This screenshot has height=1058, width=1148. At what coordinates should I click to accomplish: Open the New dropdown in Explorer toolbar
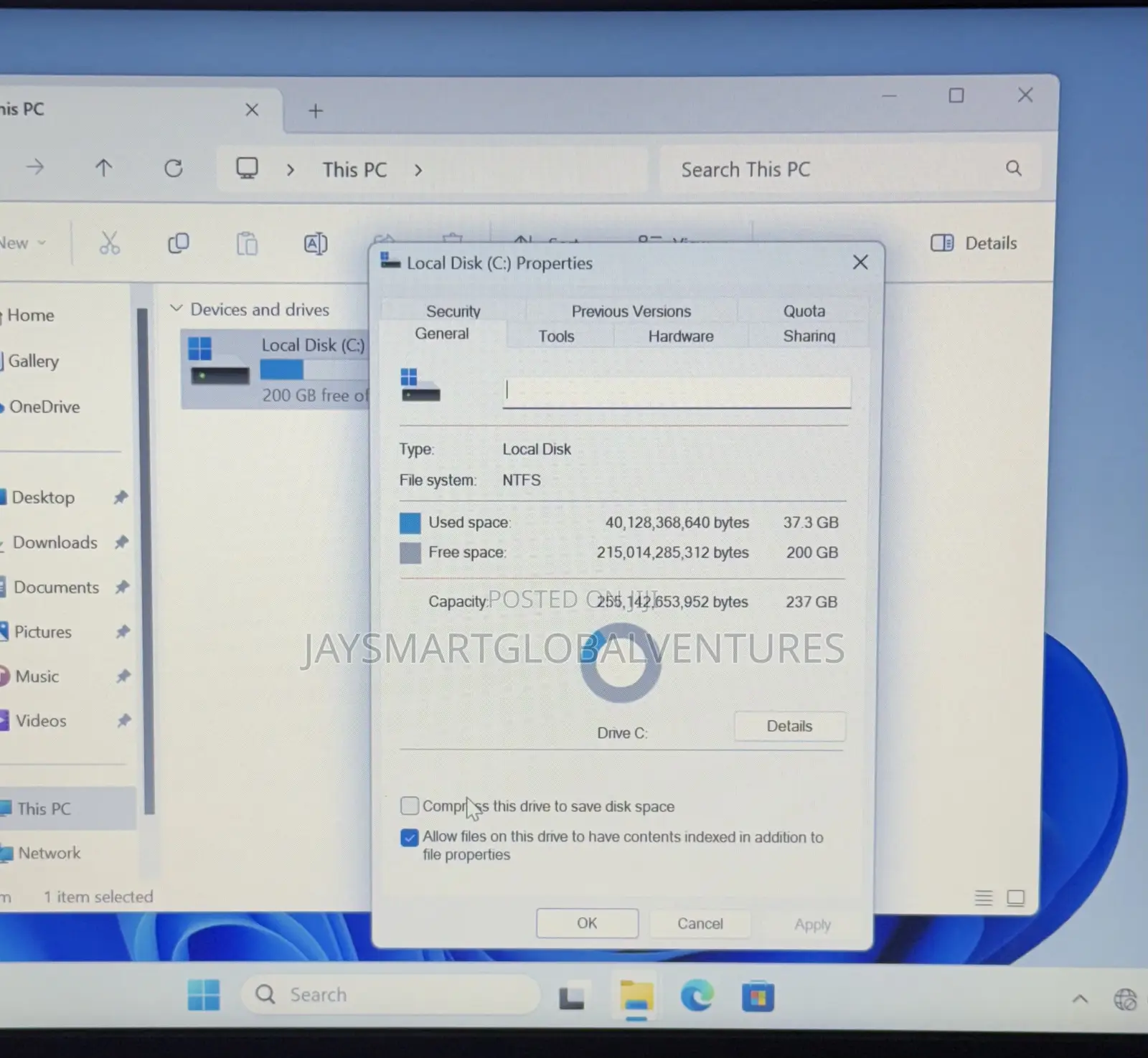click(x=23, y=243)
